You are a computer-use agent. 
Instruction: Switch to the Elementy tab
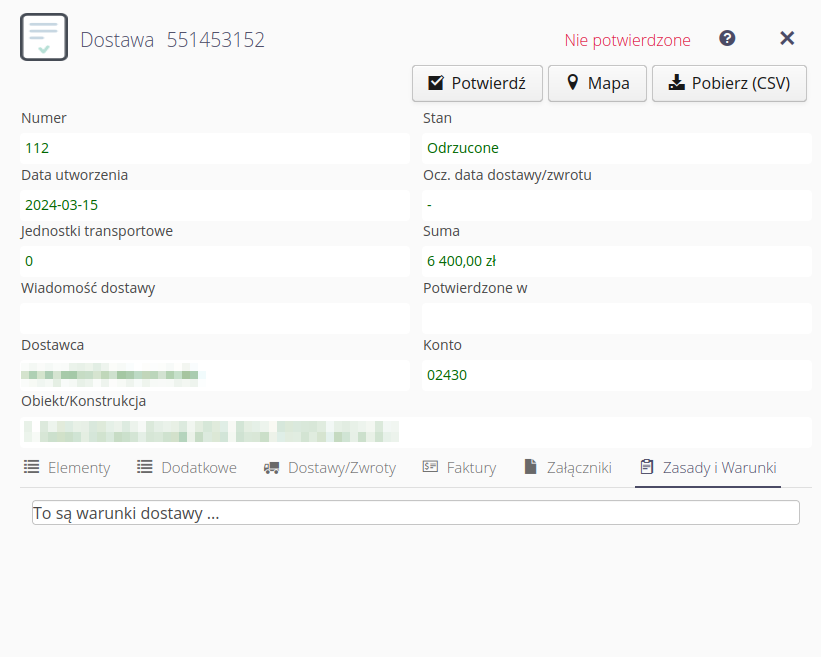click(x=67, y=467)
